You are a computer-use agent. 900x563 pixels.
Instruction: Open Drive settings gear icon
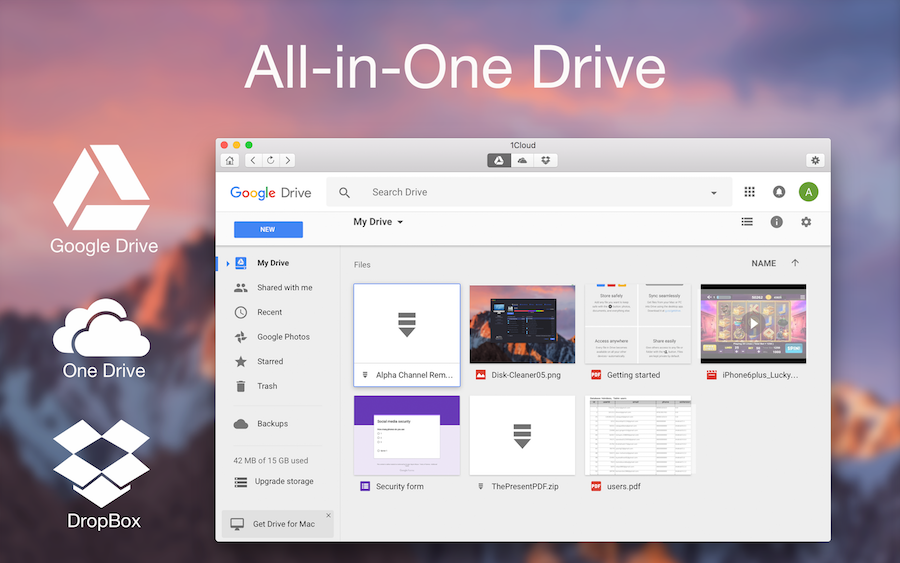coord(806,222)
